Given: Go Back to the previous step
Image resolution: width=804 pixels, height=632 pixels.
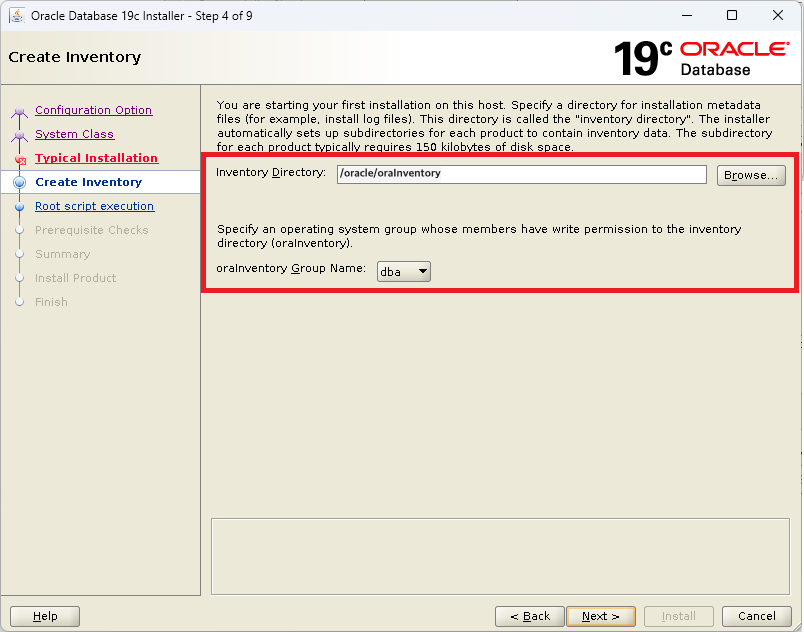Looking at the screenshot, I should click(x=530, y=616).
